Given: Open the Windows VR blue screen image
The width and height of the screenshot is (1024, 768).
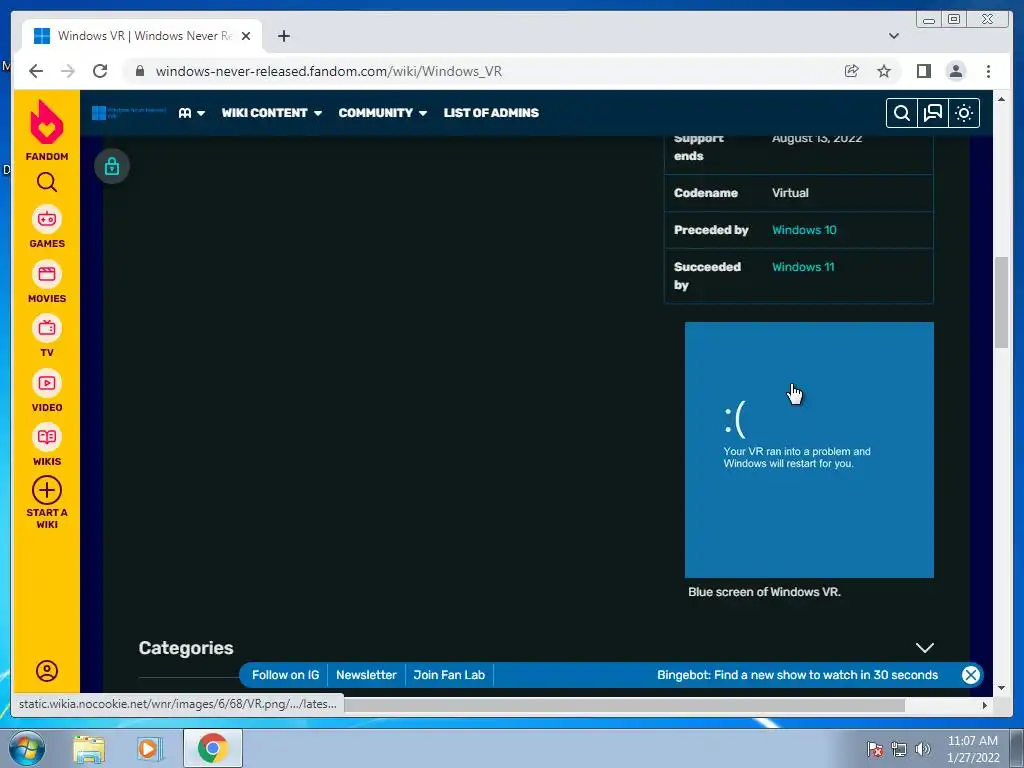Looking at the screenshot, I should 809,449.
